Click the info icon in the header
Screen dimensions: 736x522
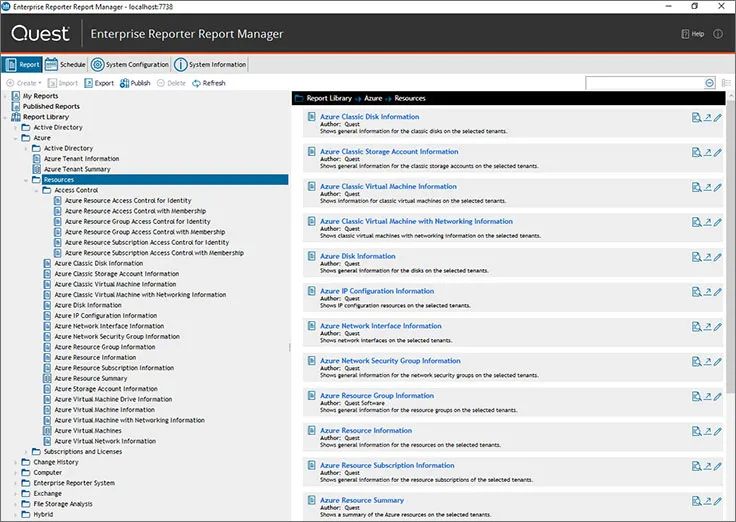point(718,34)
